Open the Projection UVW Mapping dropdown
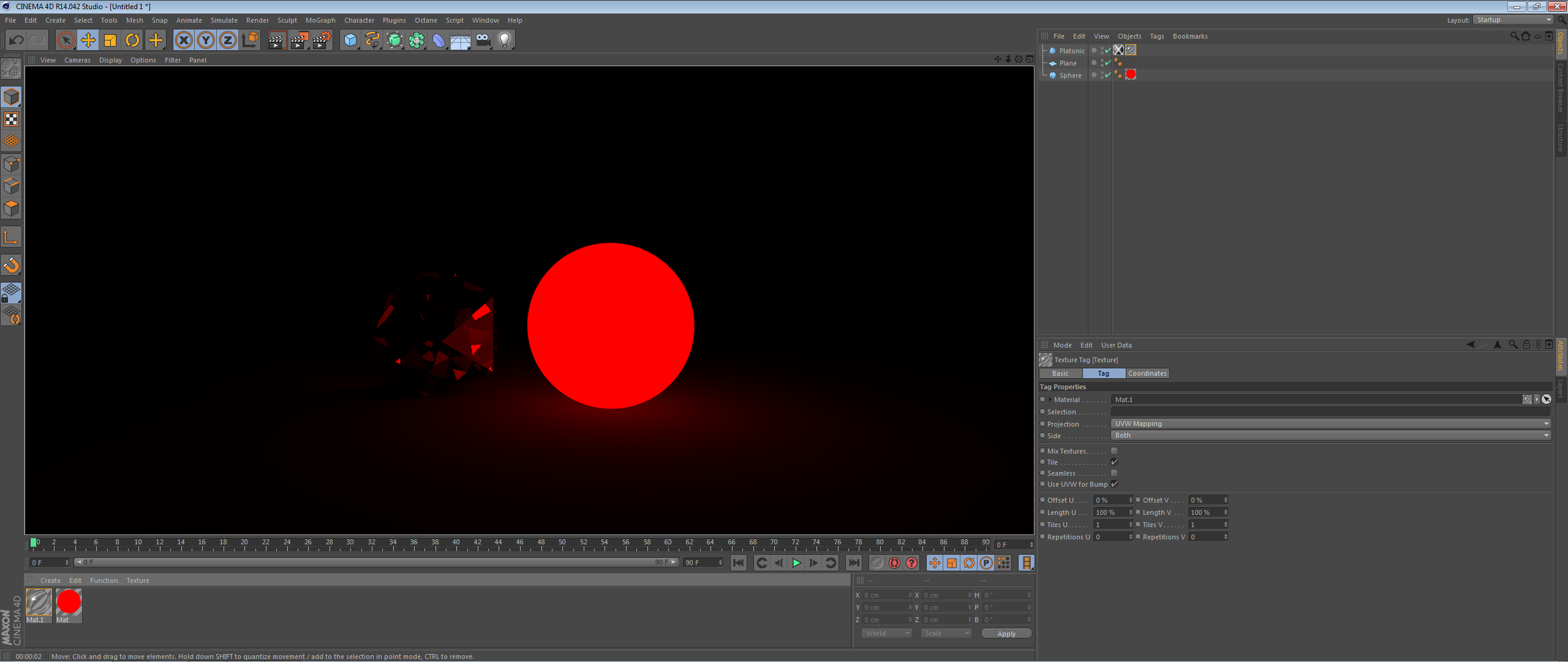This screenshot has height=662, width=1568. [x=1330, y=424]
